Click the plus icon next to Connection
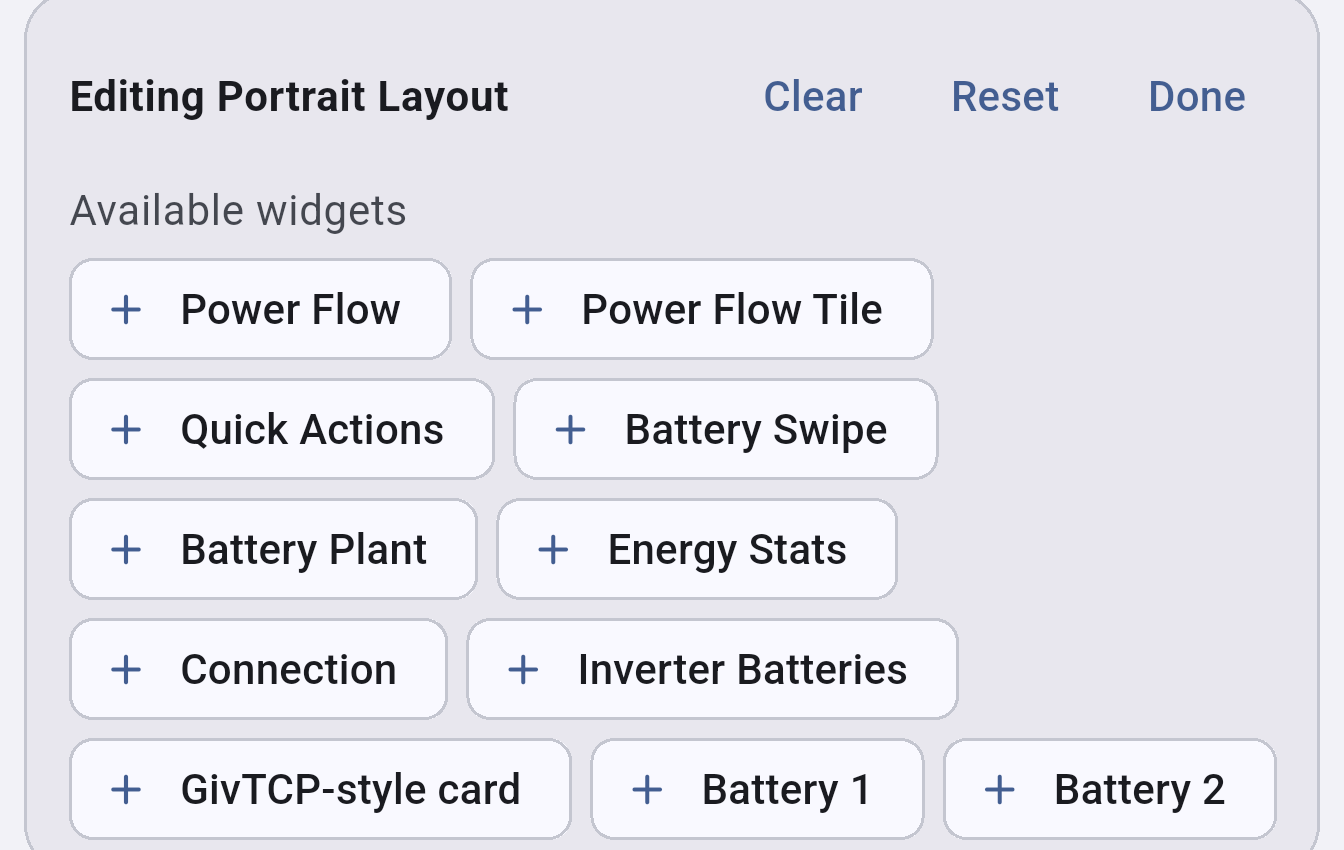The height and width of the screenshot is (850, 1344). (125, 670)
